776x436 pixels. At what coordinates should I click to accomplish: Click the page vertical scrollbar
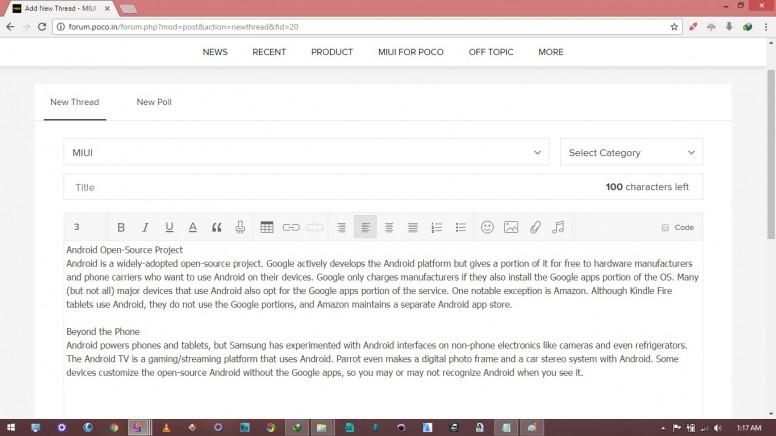(x=771, y=154)
